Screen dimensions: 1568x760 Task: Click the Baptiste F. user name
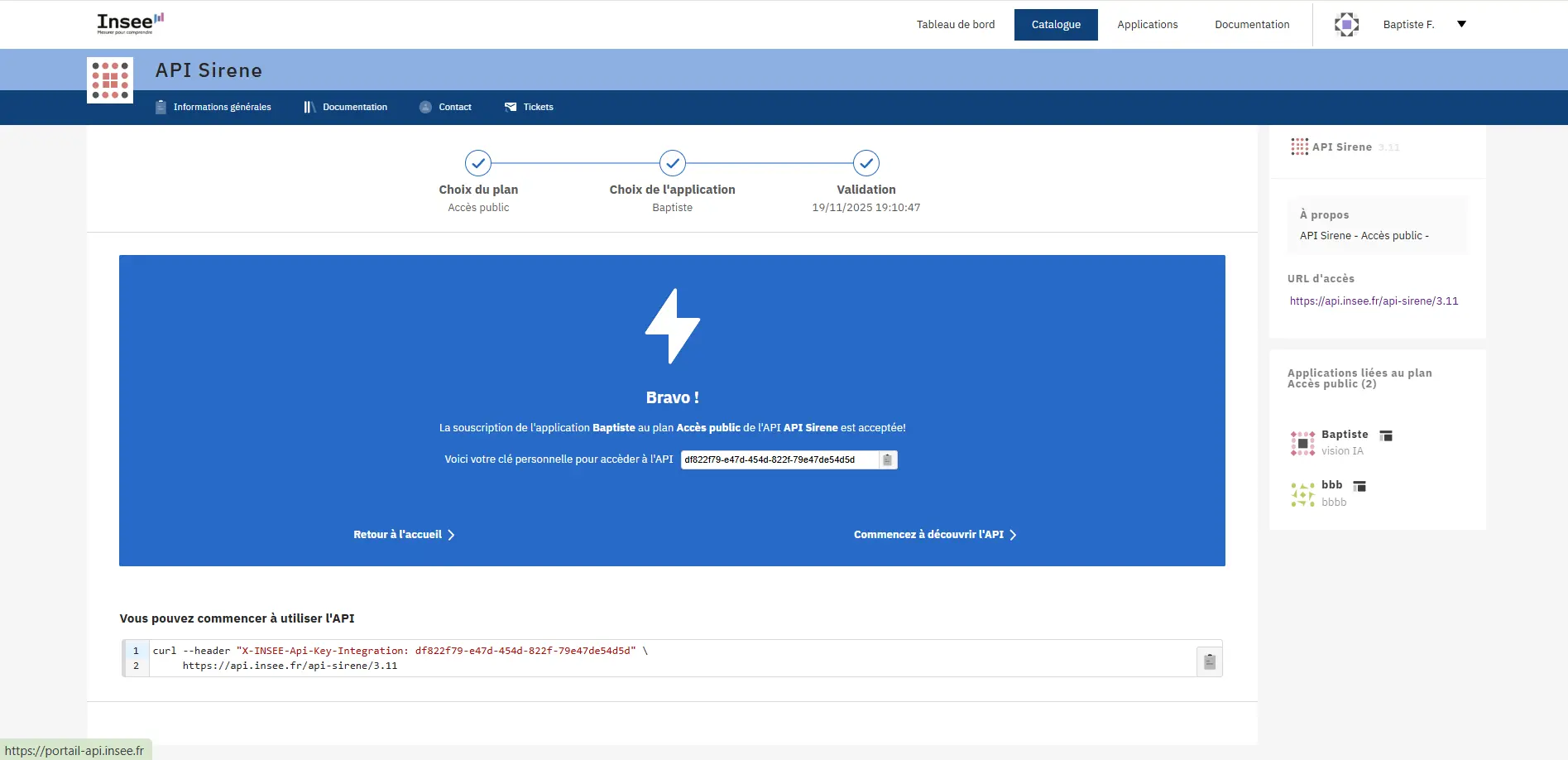[x=1408, y=24]
